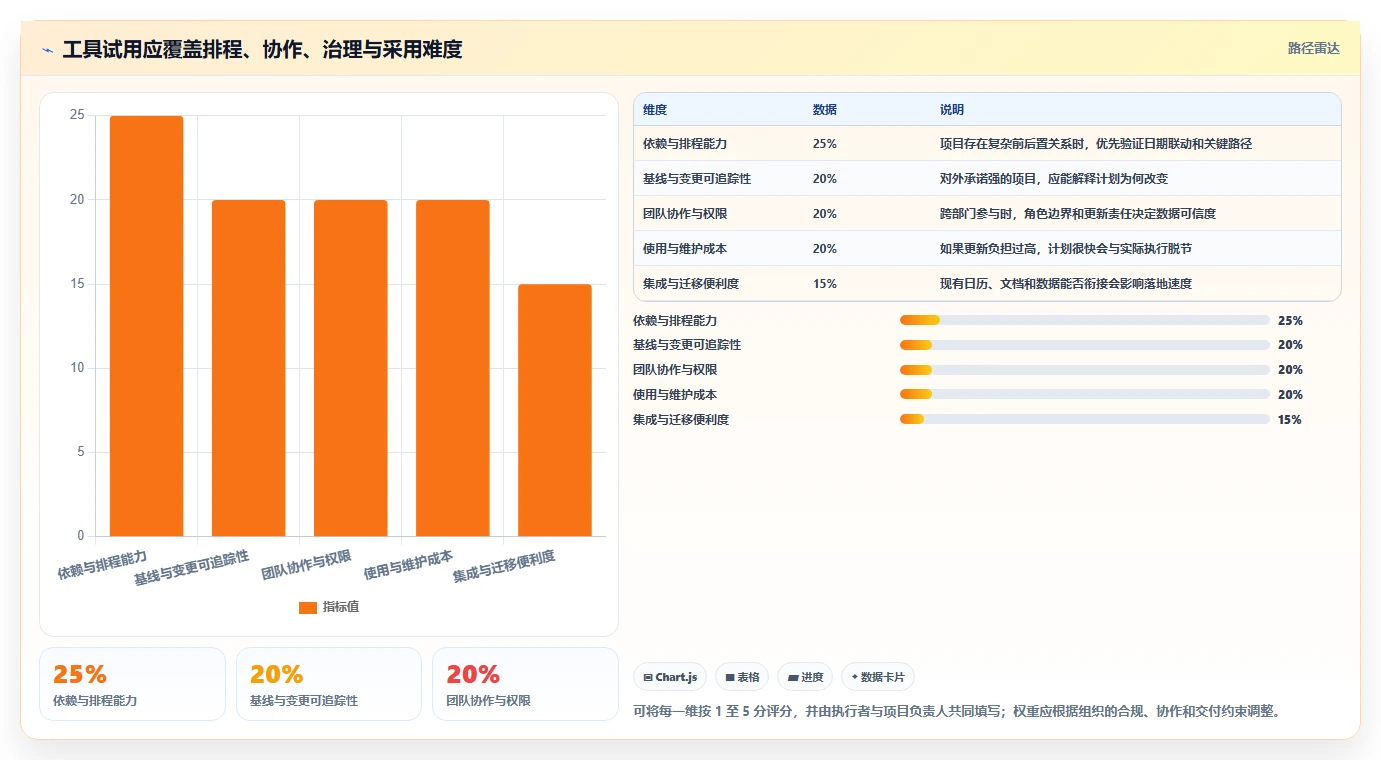
Task: Select table cell 集成与迁移便利度
Action: tap(691, 284)
